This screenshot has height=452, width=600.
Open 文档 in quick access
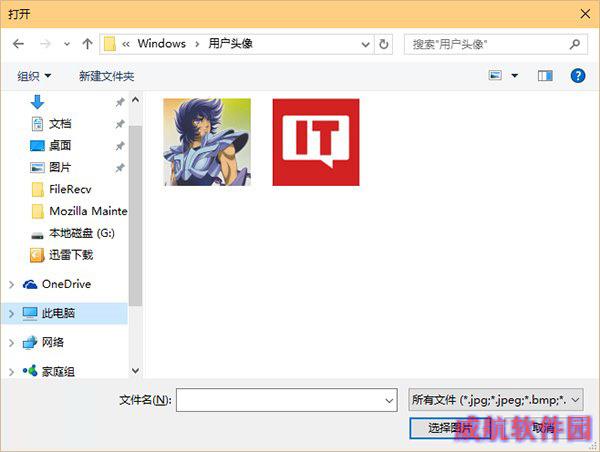60,124
